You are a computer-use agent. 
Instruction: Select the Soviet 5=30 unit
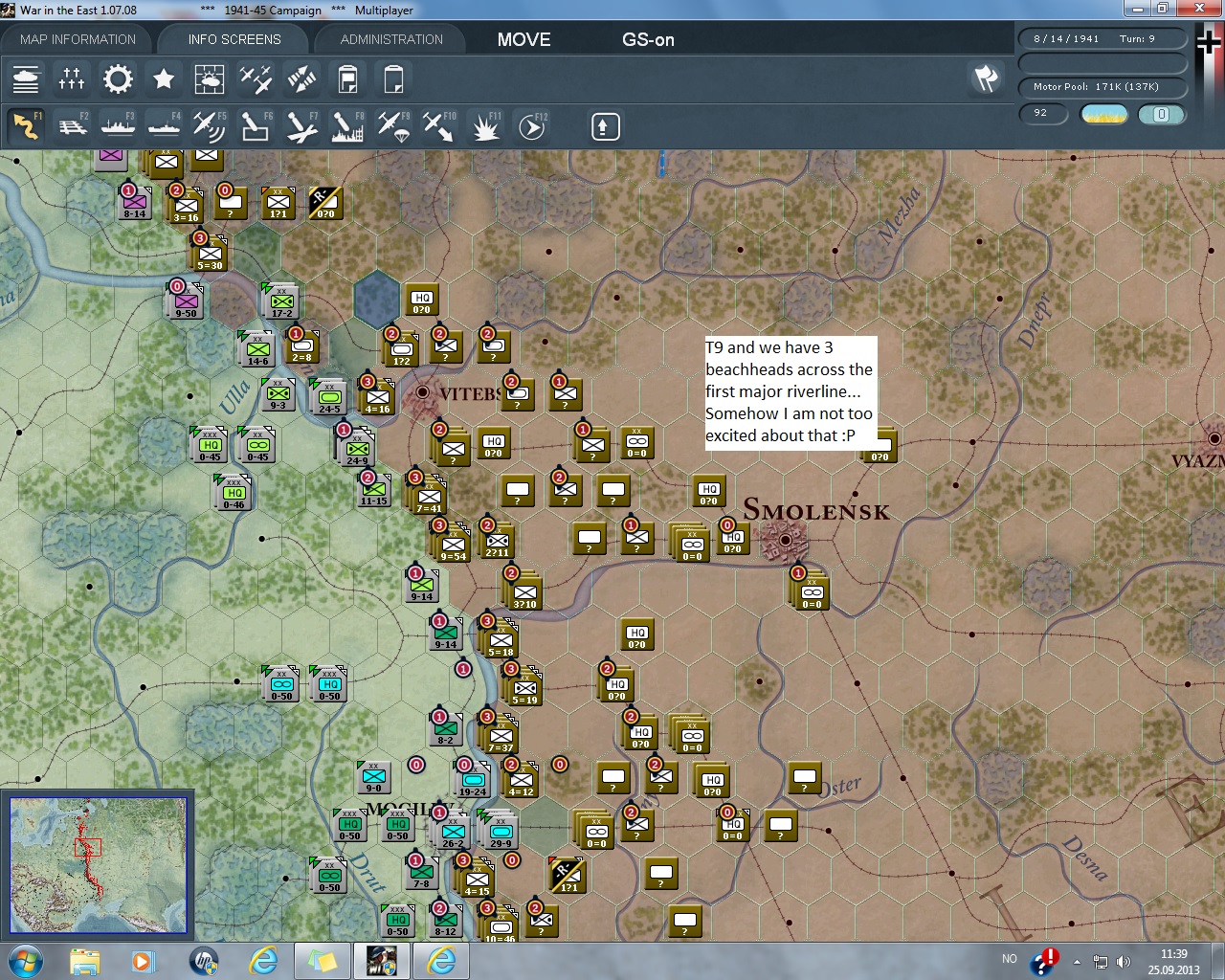tap(210, 253)
